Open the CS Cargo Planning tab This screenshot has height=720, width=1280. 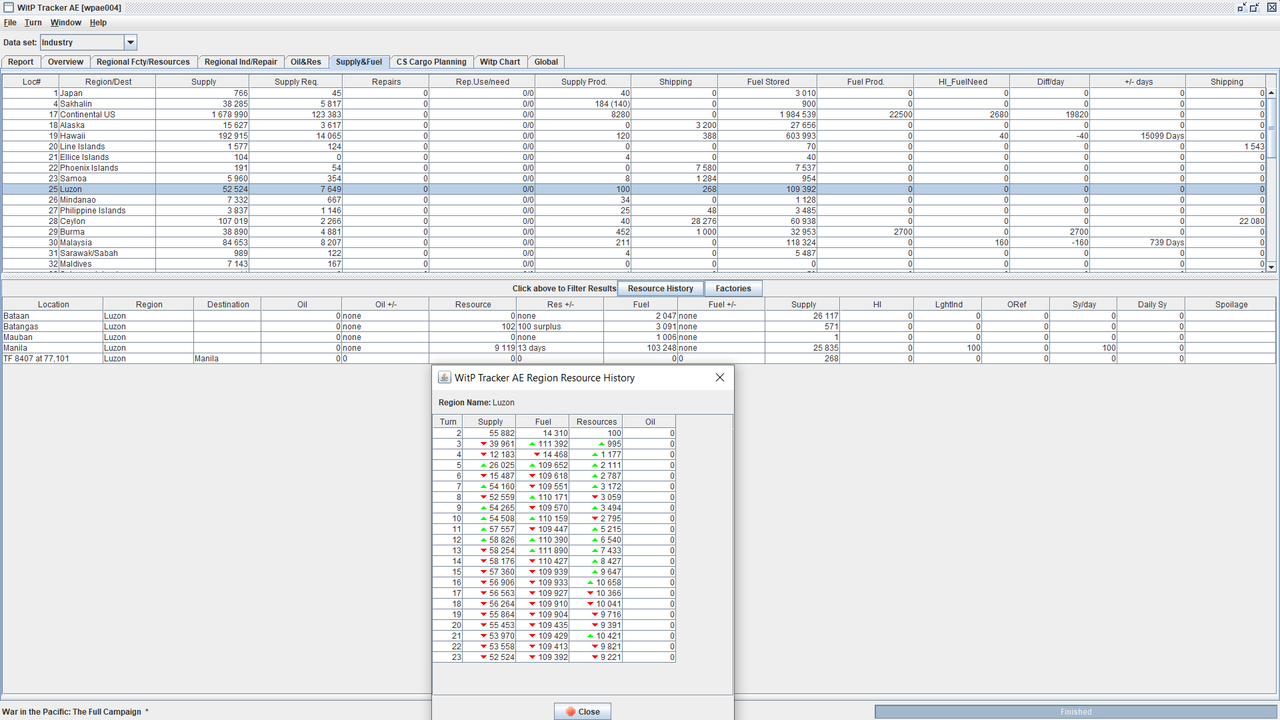coord(431,62)
